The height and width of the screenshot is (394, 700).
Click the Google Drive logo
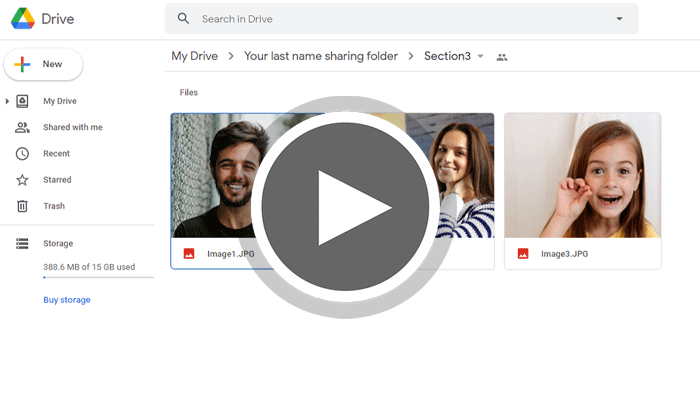coord(23,19)
